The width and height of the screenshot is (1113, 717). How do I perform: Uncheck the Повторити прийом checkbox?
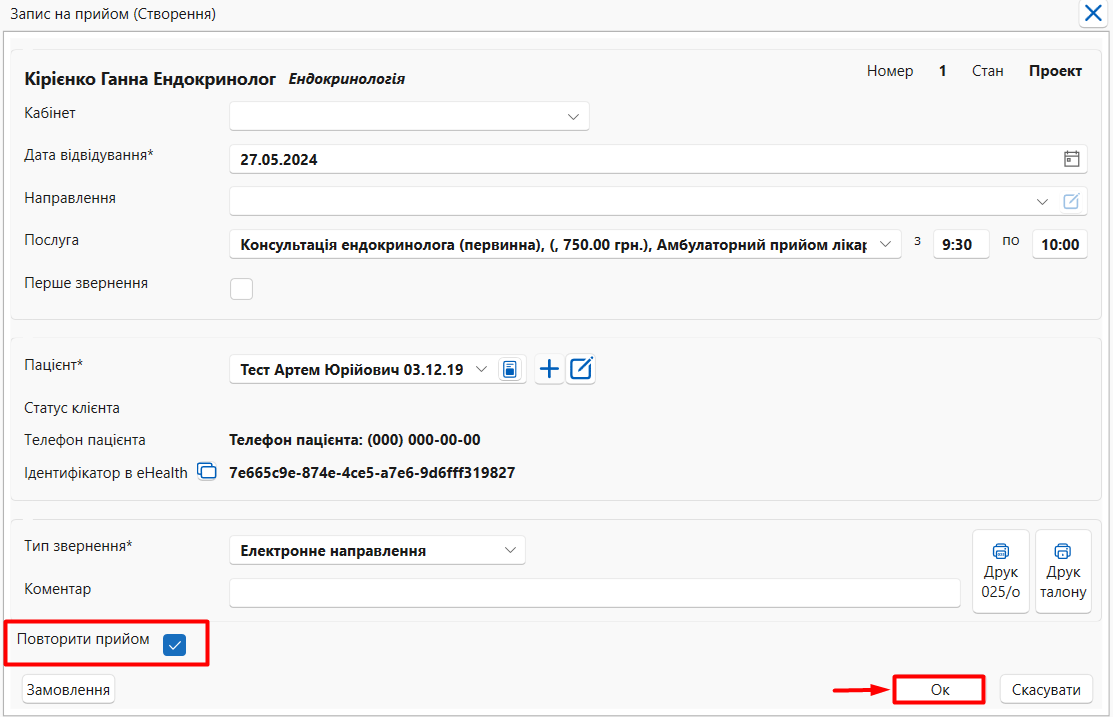pos(175,645)
